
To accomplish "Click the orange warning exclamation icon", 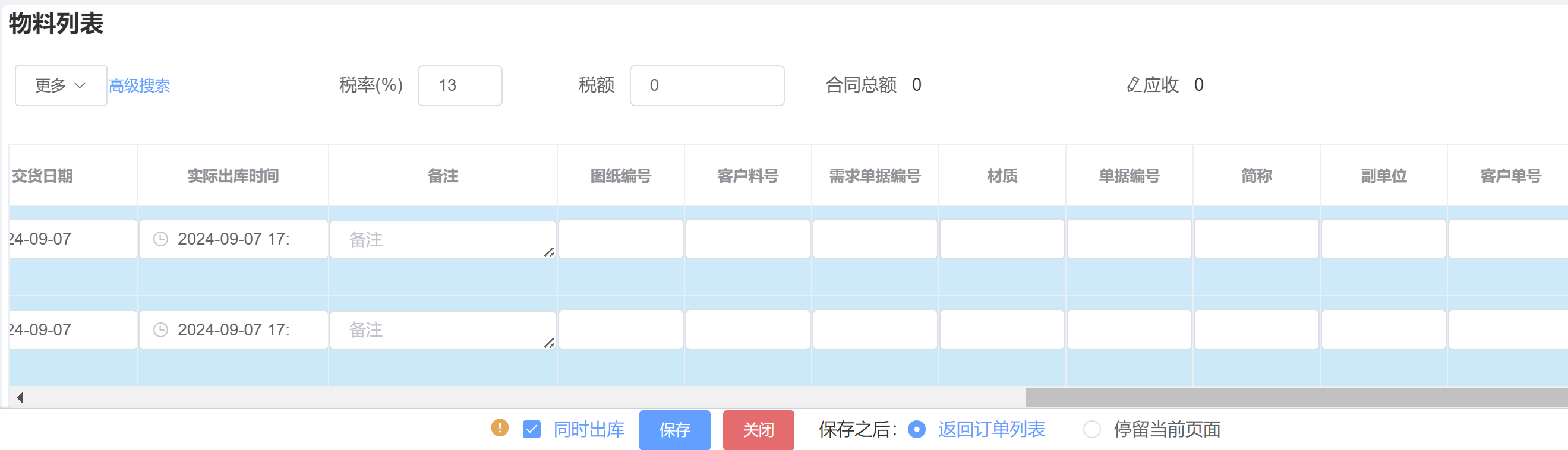I will tap(500, 428).
